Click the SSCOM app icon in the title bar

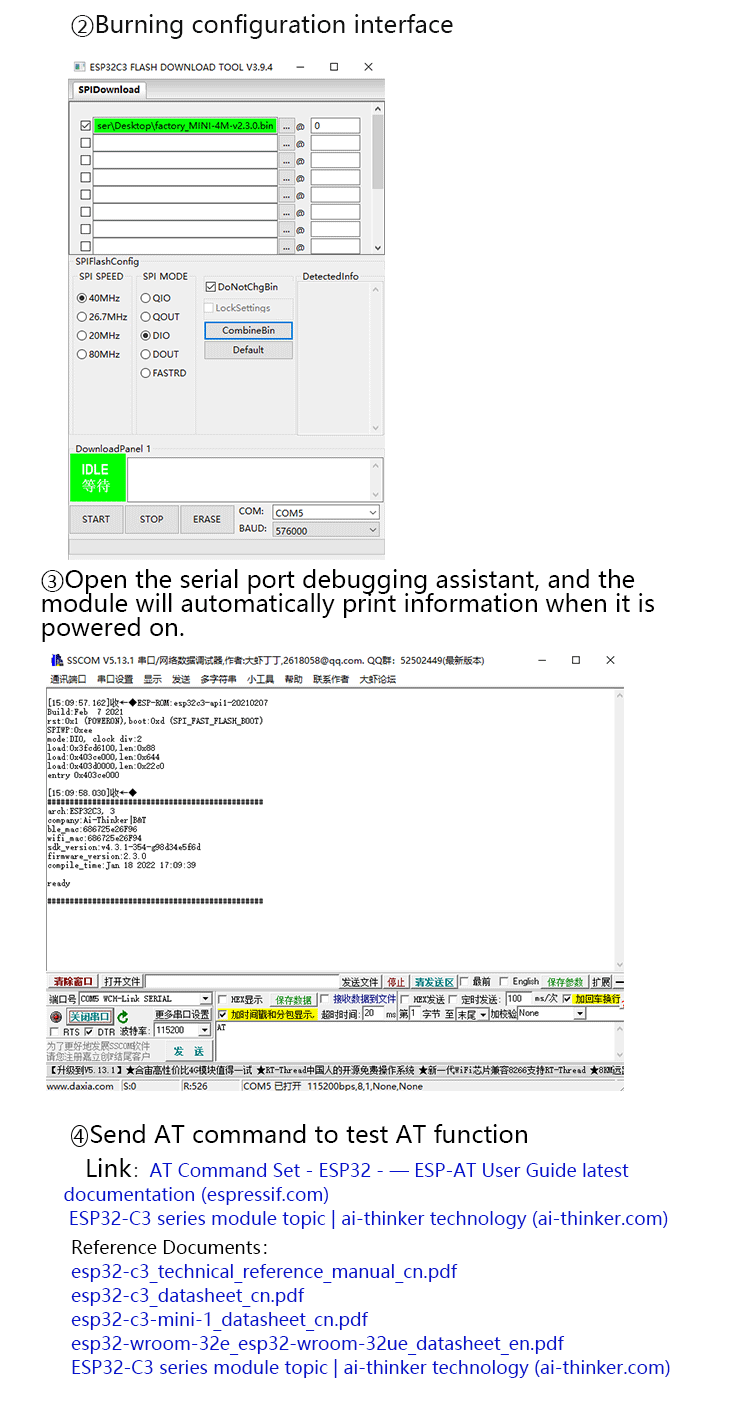[x=57, y=660]
